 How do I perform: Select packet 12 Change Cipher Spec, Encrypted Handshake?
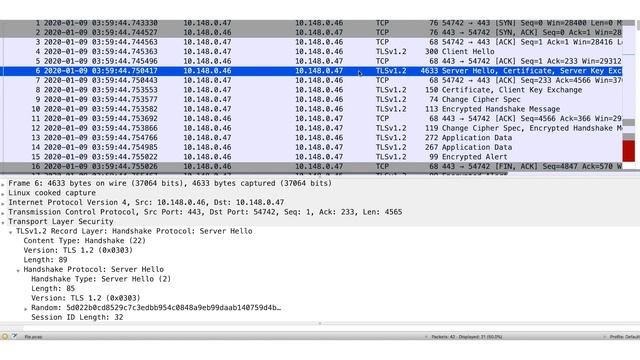coord(311,128)
